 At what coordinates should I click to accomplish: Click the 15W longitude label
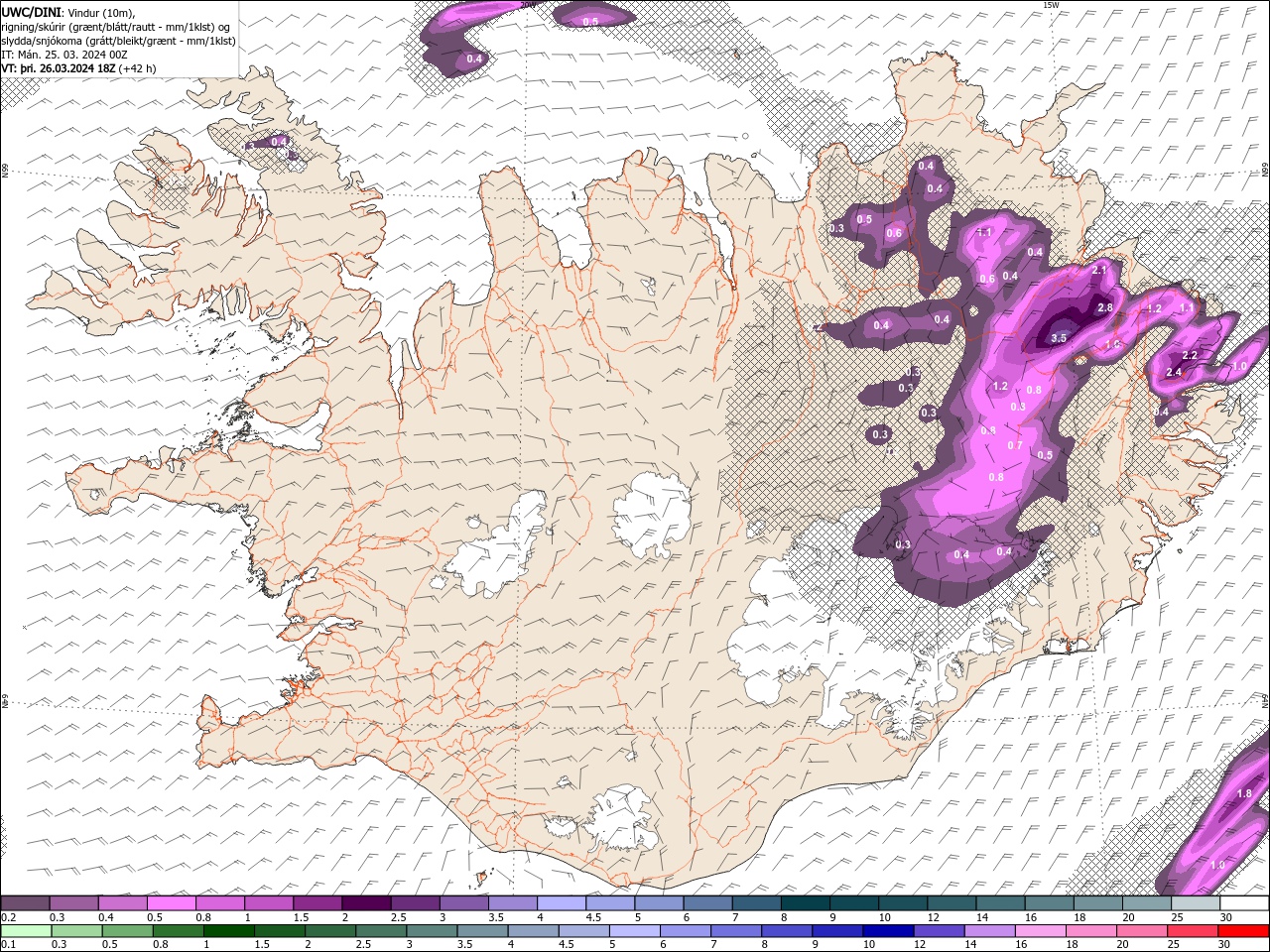1051,5
